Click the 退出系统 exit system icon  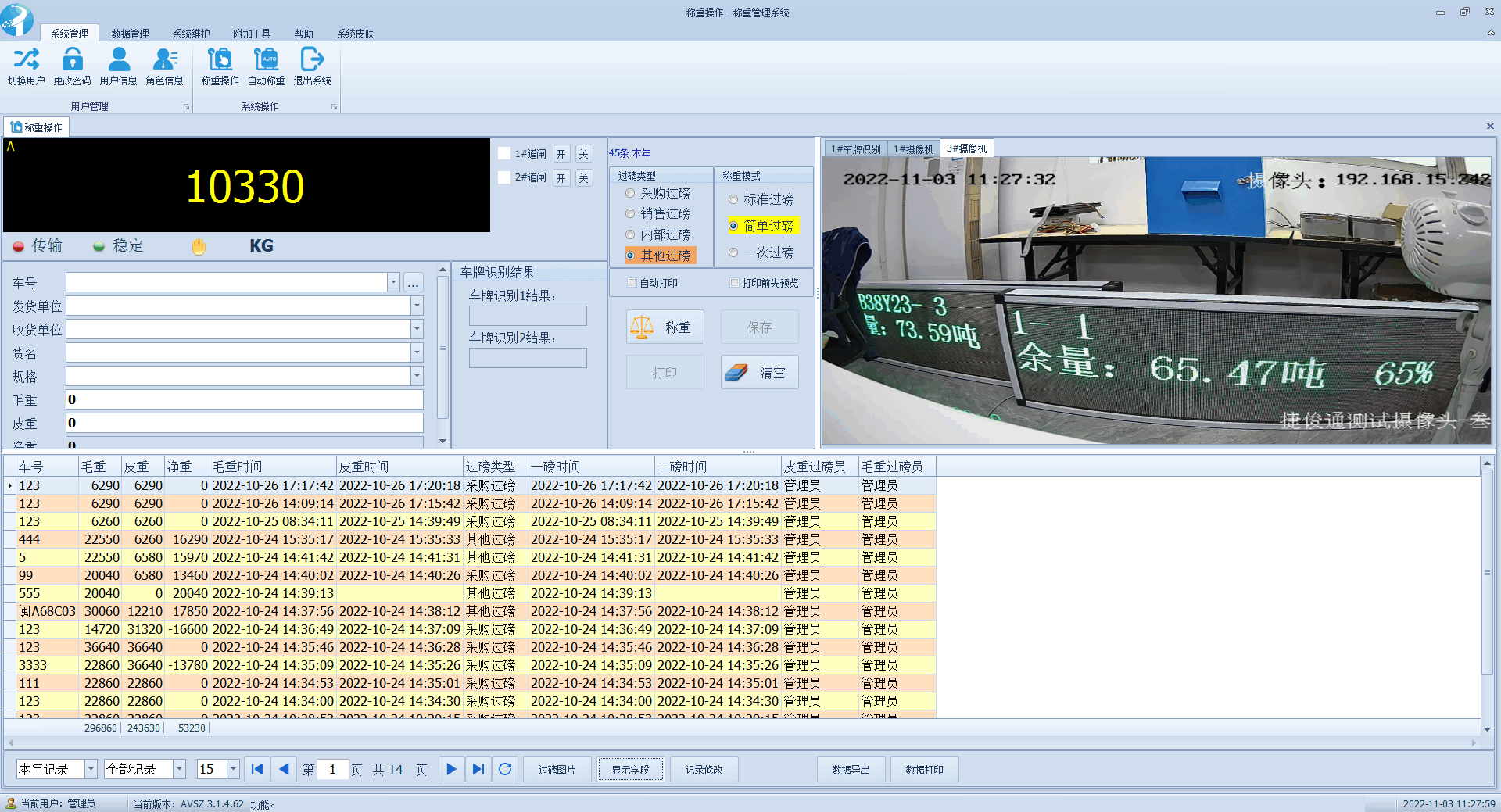[x=312, y=60]
